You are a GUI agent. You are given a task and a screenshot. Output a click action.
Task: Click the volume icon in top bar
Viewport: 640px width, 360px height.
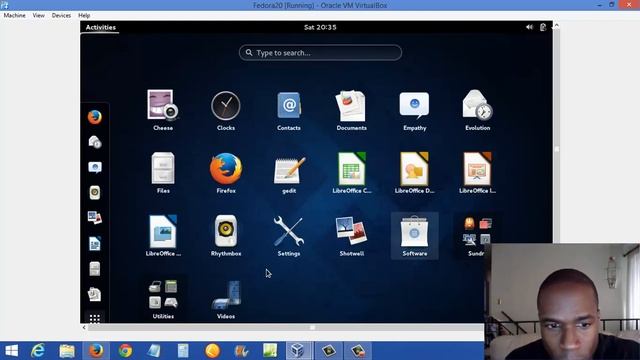pos(529,27)
